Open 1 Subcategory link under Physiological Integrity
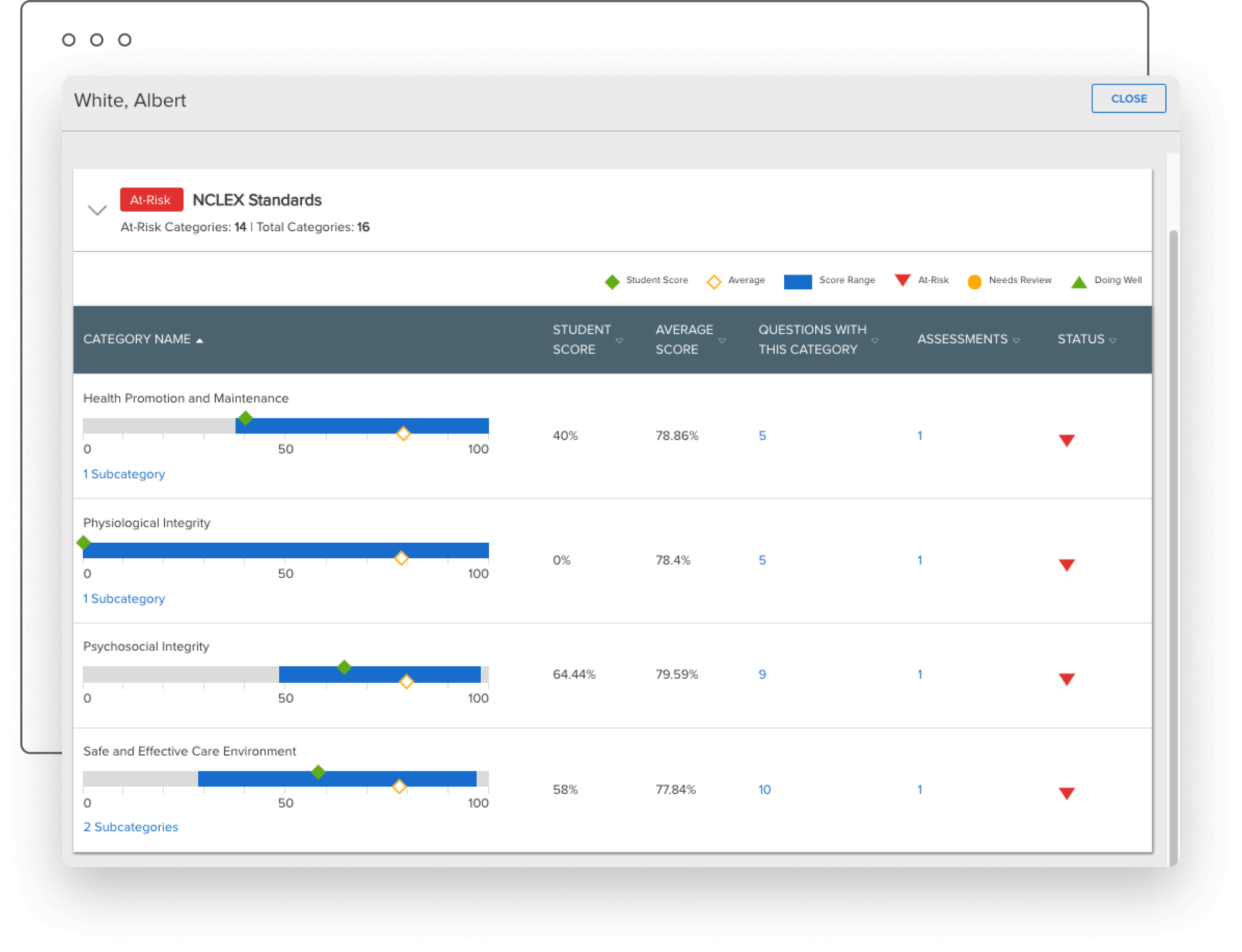 pyautogui.click(x=124, y=599)
